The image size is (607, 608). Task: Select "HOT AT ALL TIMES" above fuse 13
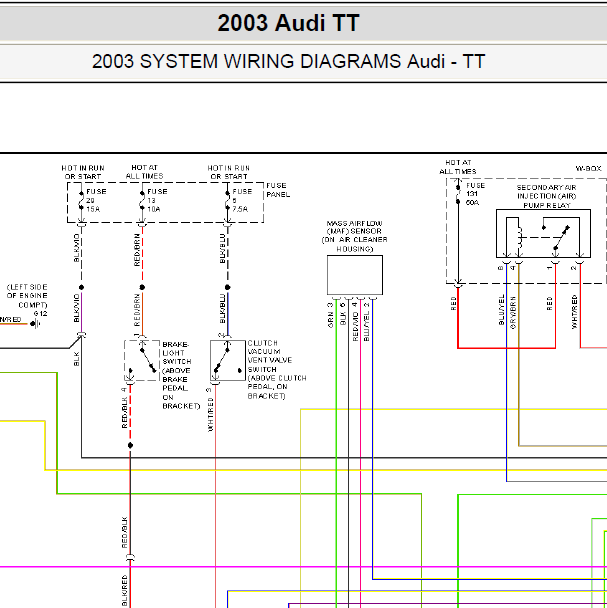(144, 172)
